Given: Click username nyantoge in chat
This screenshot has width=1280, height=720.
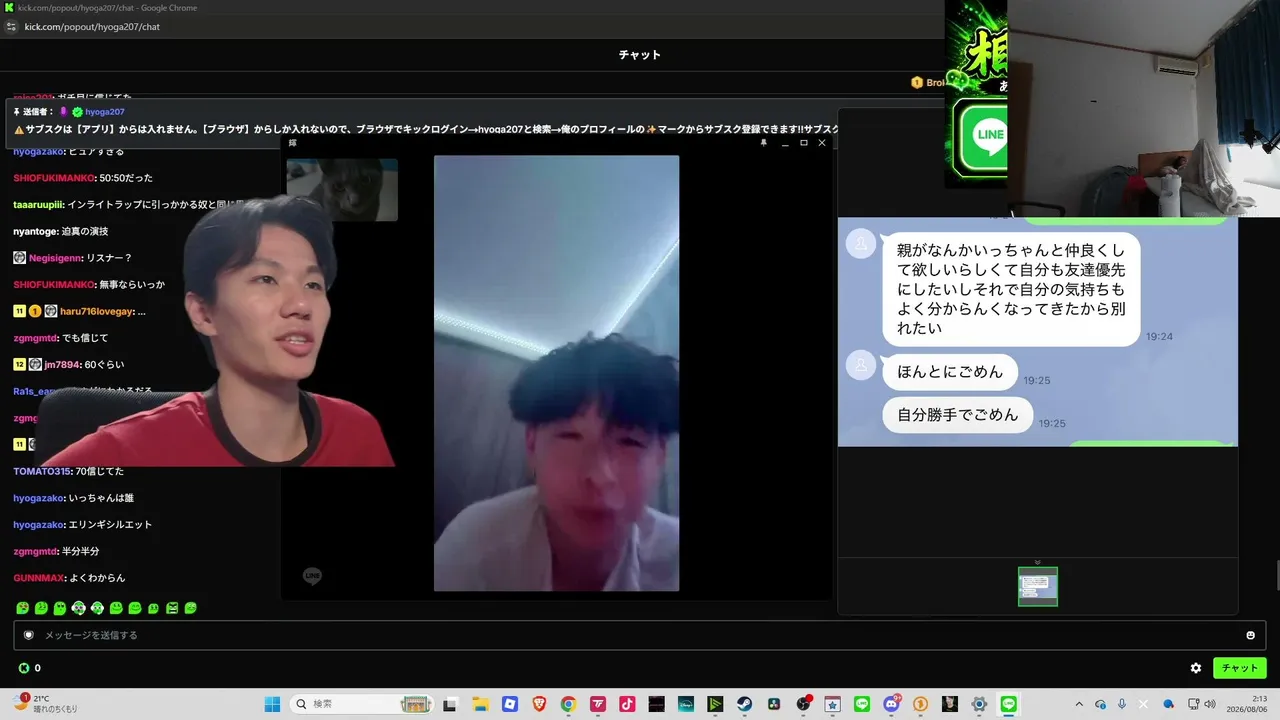Looking at the screenshot, I should click(35, 232).
